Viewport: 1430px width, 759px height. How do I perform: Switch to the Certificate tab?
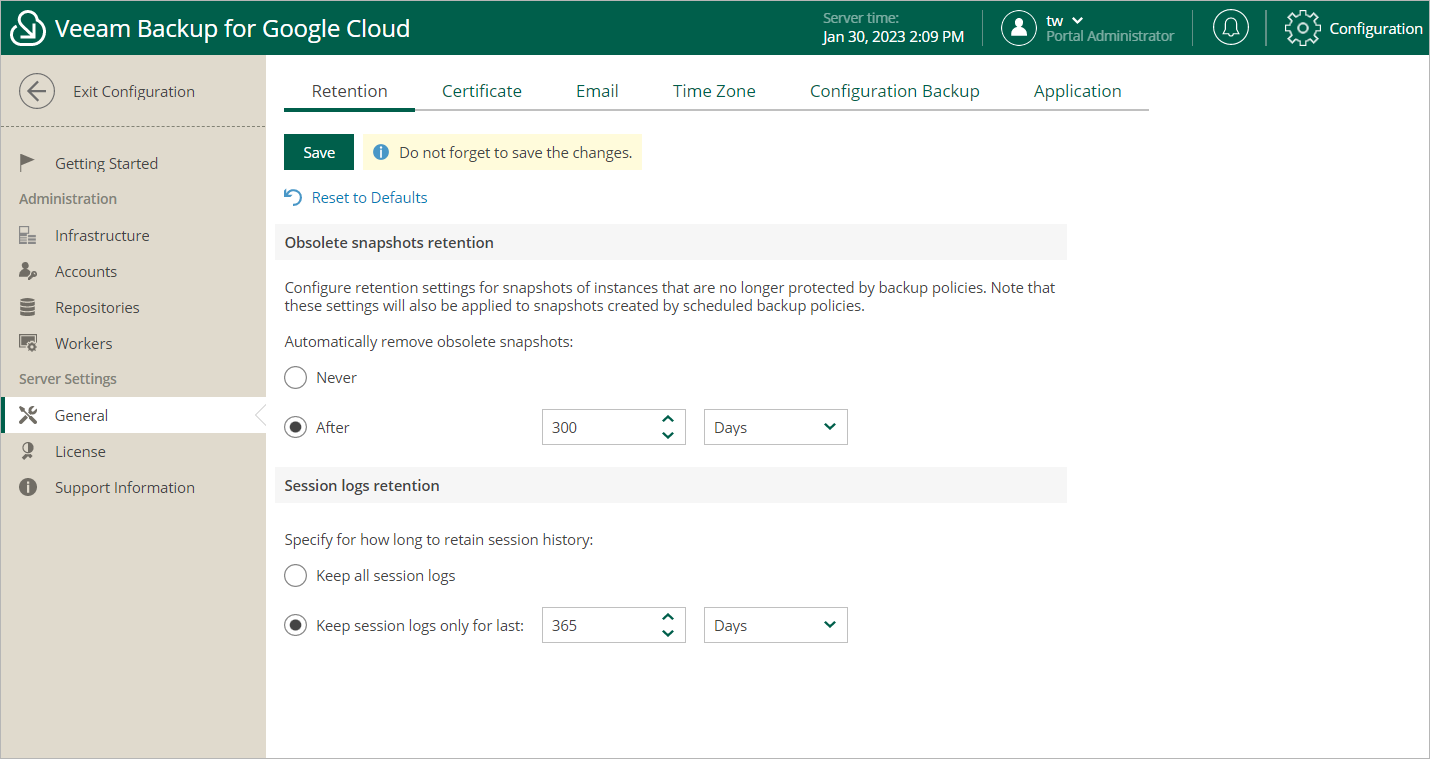click(x=482, y=91)
